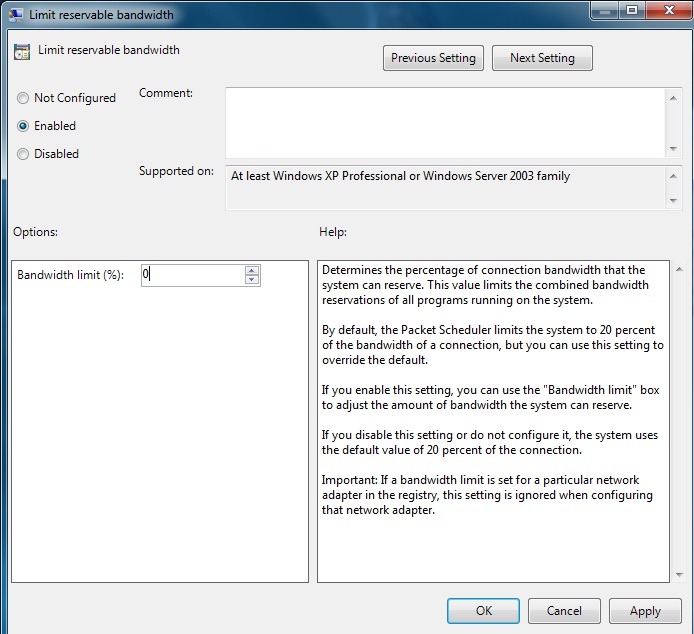Screen dimensions: 694x634
Task: Click the title bar policy icon
Action: (x=17, y=15)
